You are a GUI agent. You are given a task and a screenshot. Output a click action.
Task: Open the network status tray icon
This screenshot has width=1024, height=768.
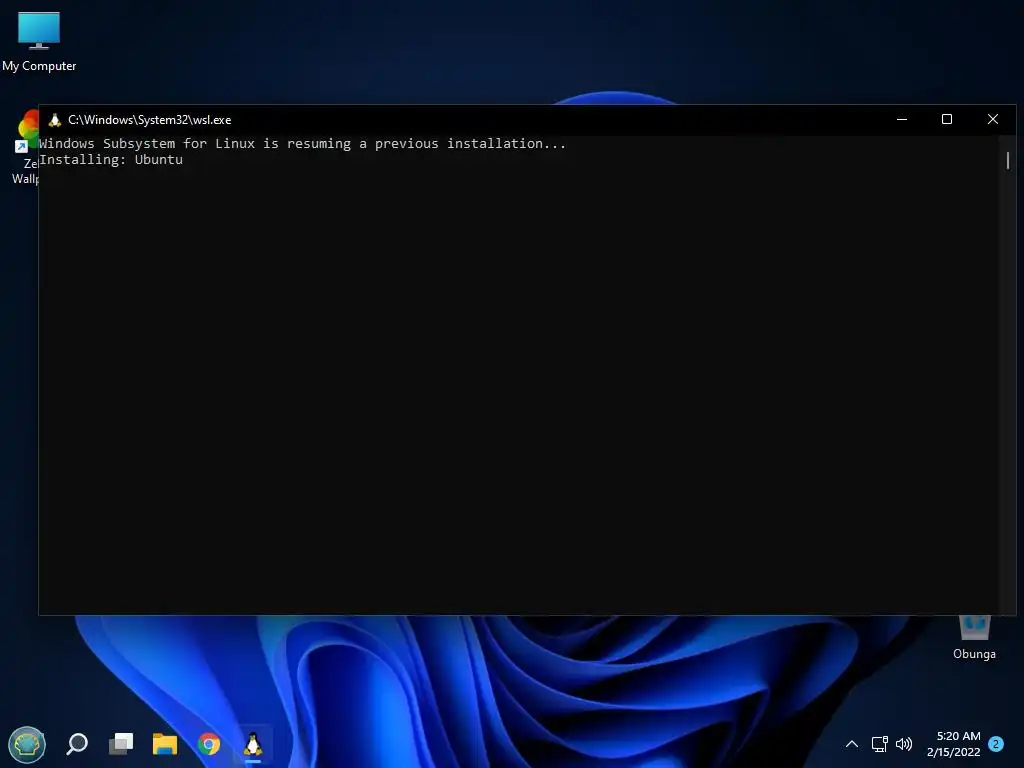tap(879, 744)
